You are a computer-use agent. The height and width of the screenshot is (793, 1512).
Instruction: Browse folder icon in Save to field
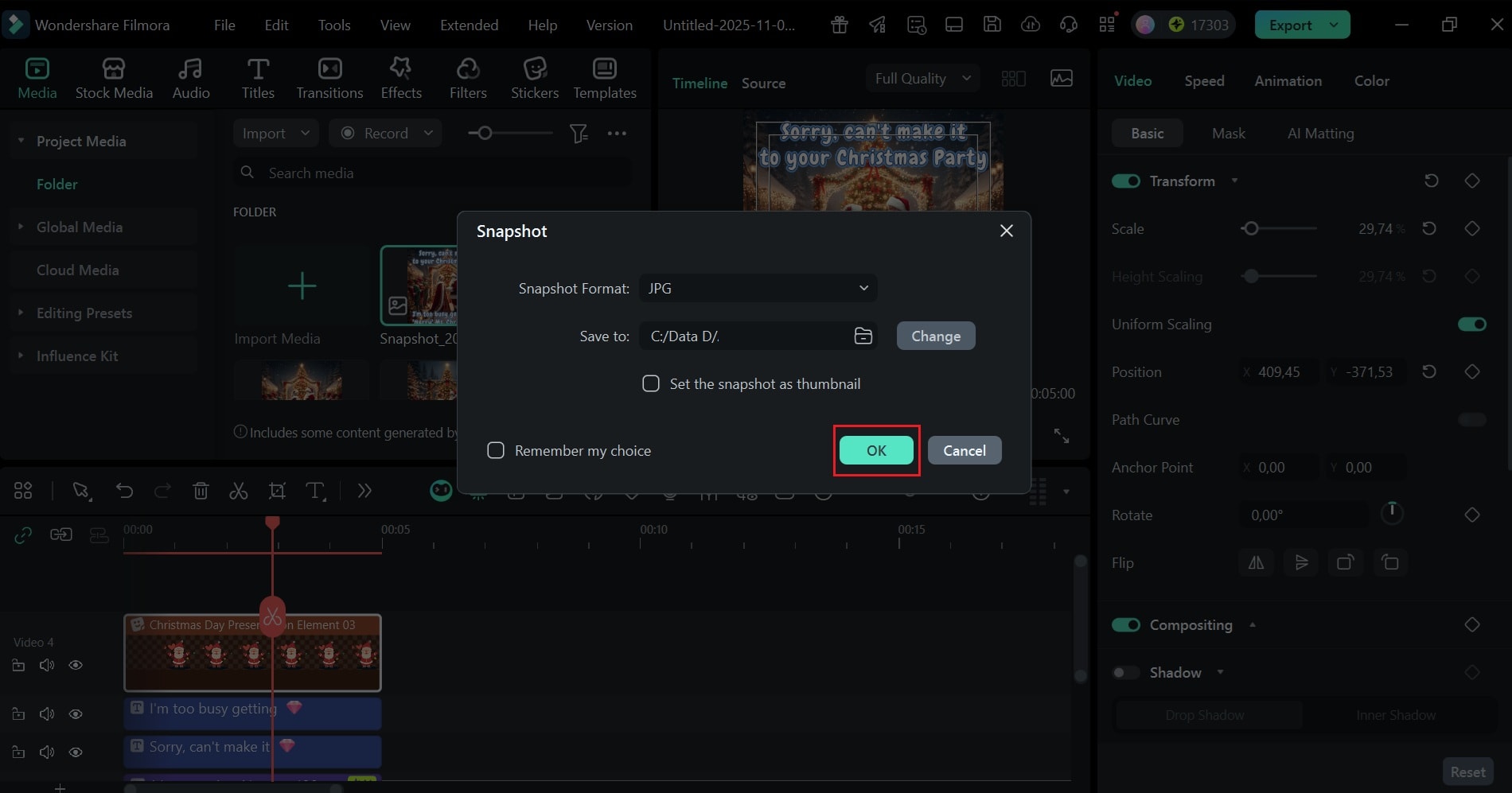(x=863, y=336)
